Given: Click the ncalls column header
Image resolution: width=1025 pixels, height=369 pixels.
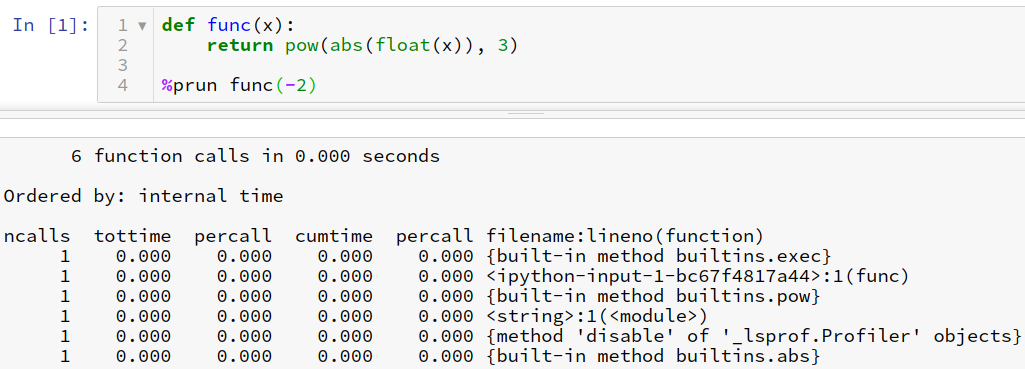Looking at the screenshot, I should tap(37, 236).
